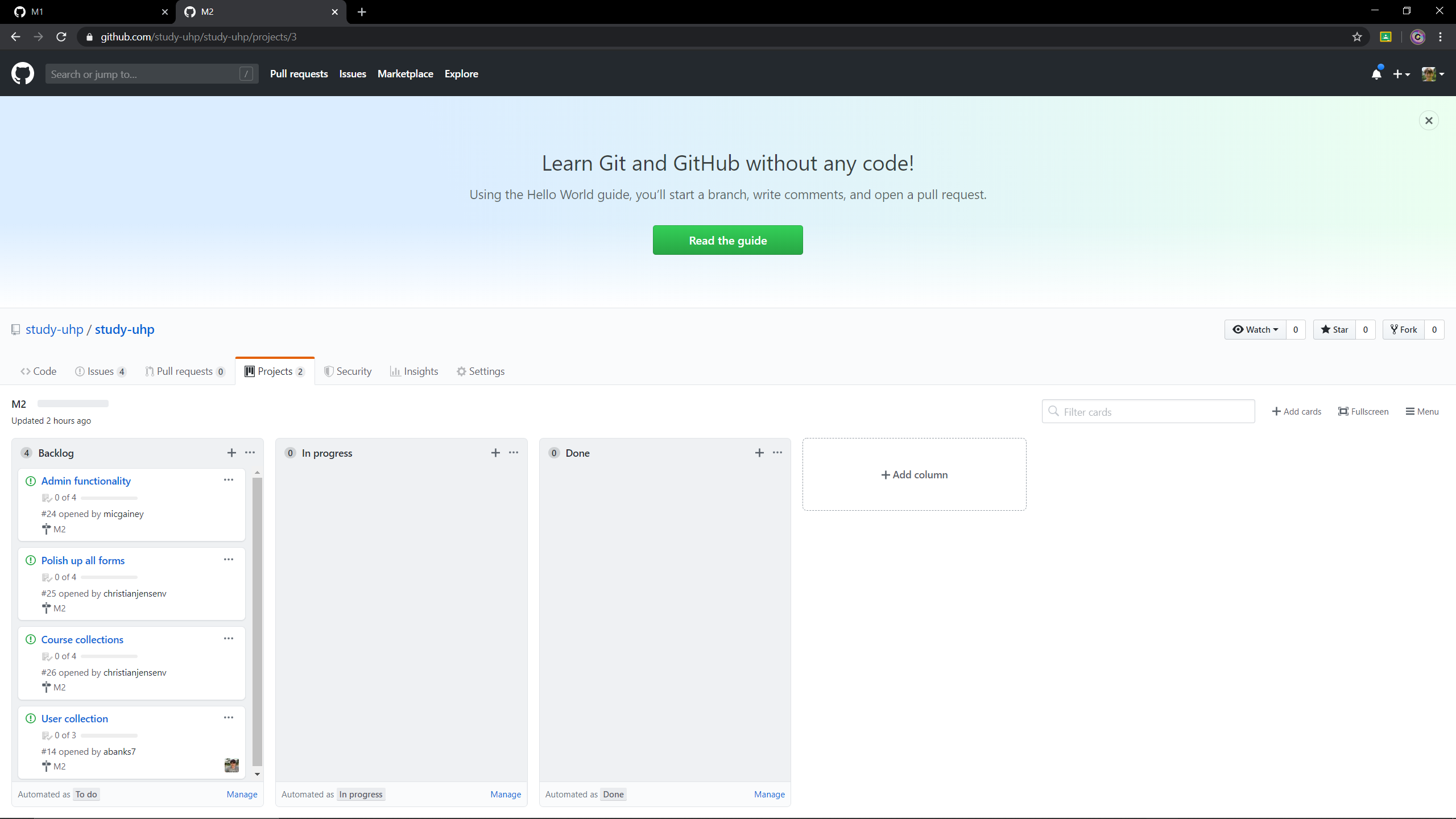
Task: Open User collection card menu
Action: coord(229,718)
